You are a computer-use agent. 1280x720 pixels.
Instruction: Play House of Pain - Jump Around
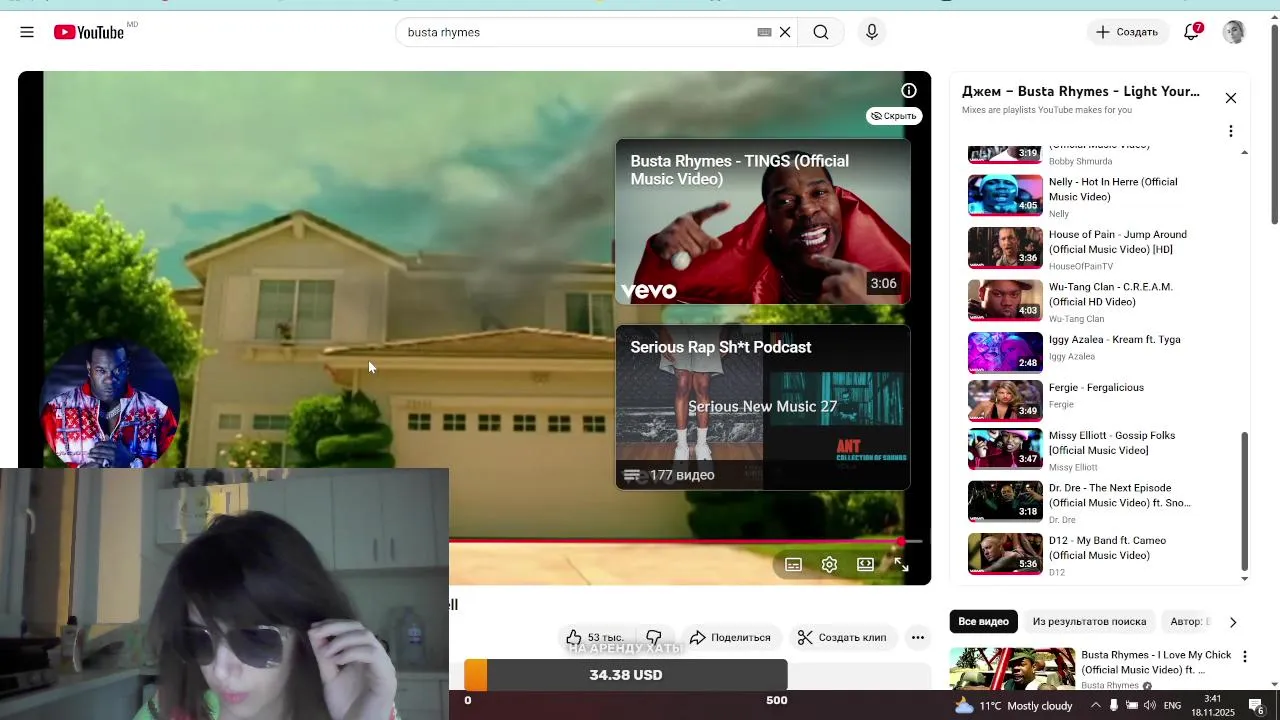click(1105, 248)
